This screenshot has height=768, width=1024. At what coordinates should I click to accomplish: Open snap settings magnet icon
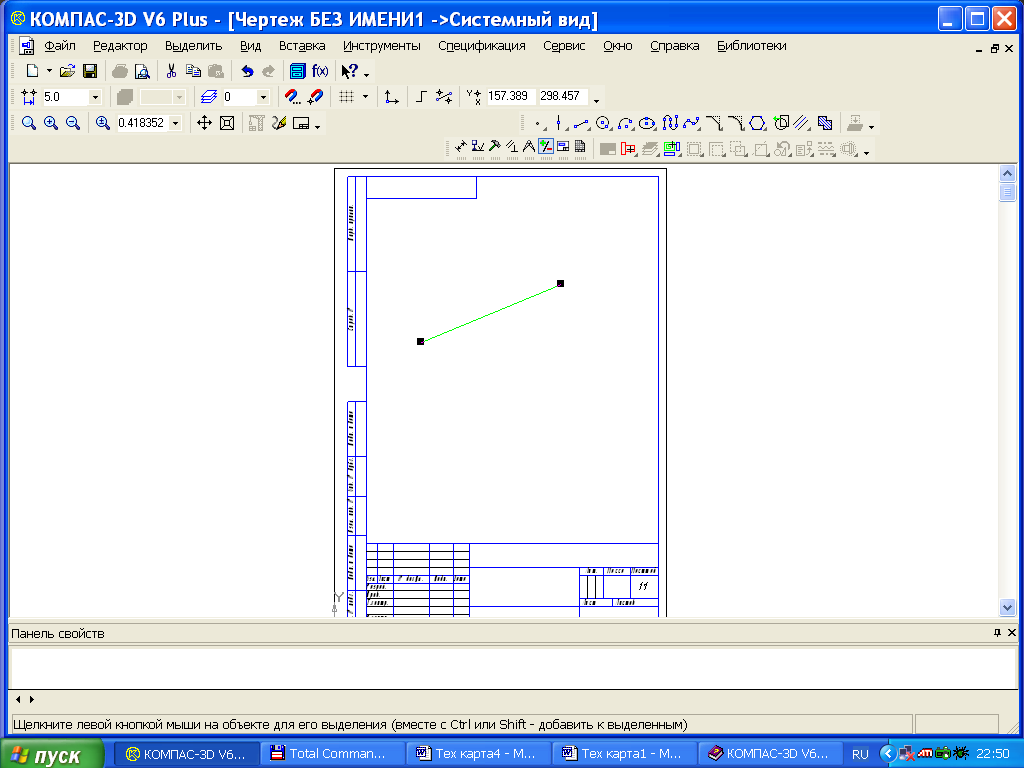293,97
